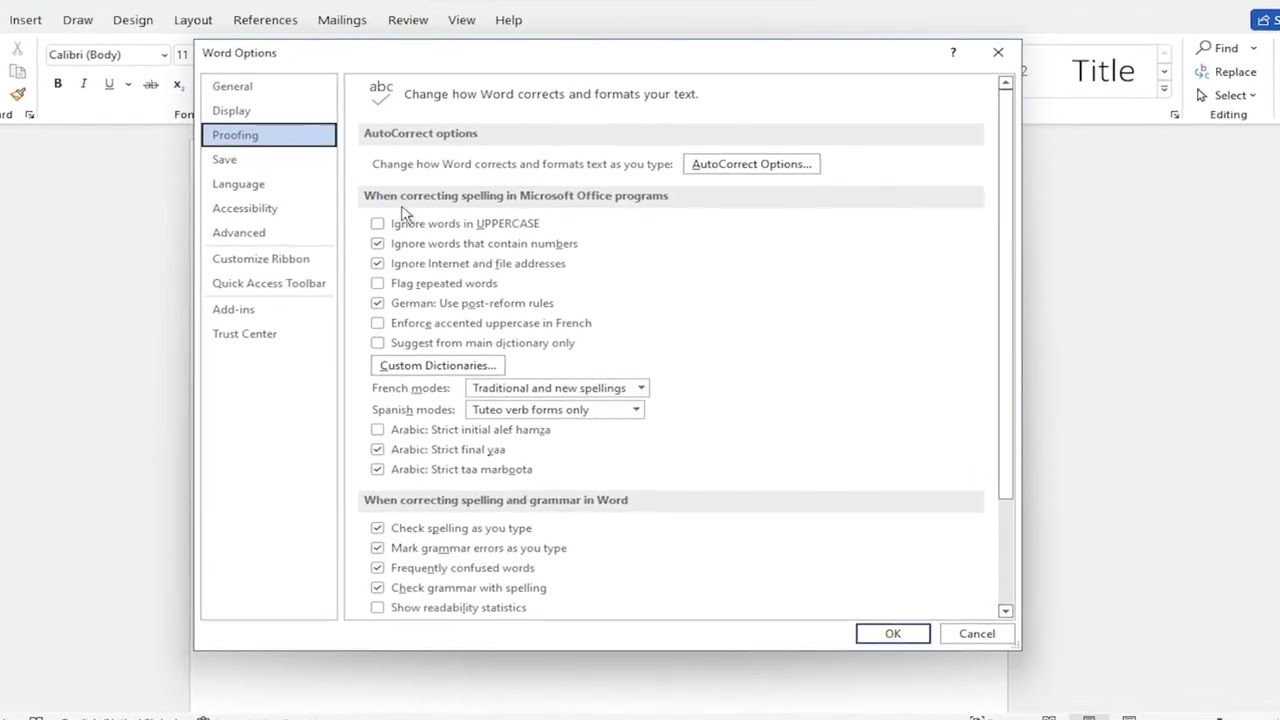Open Customize Ribbon category
The width and height of the screenshot is (1280, 720).
[x=269, y=259]
